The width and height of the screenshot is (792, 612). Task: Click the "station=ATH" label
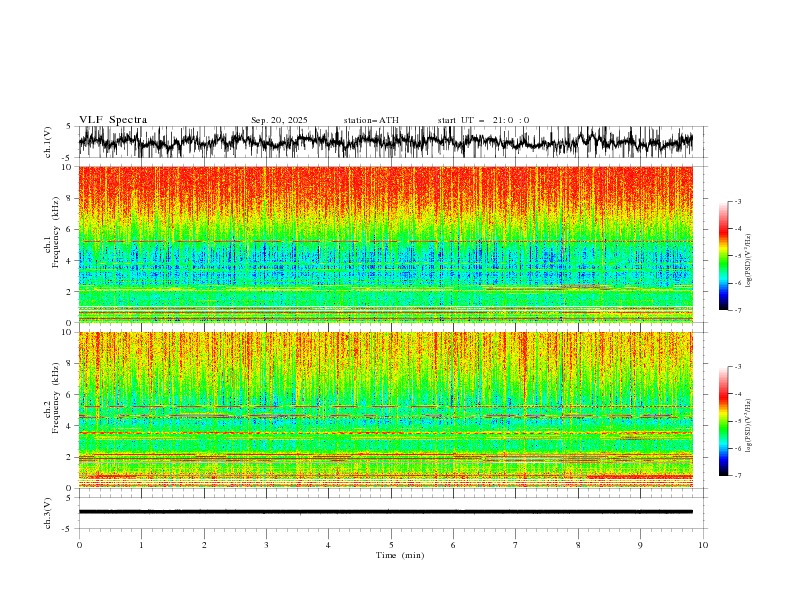[x=371, y=120]
